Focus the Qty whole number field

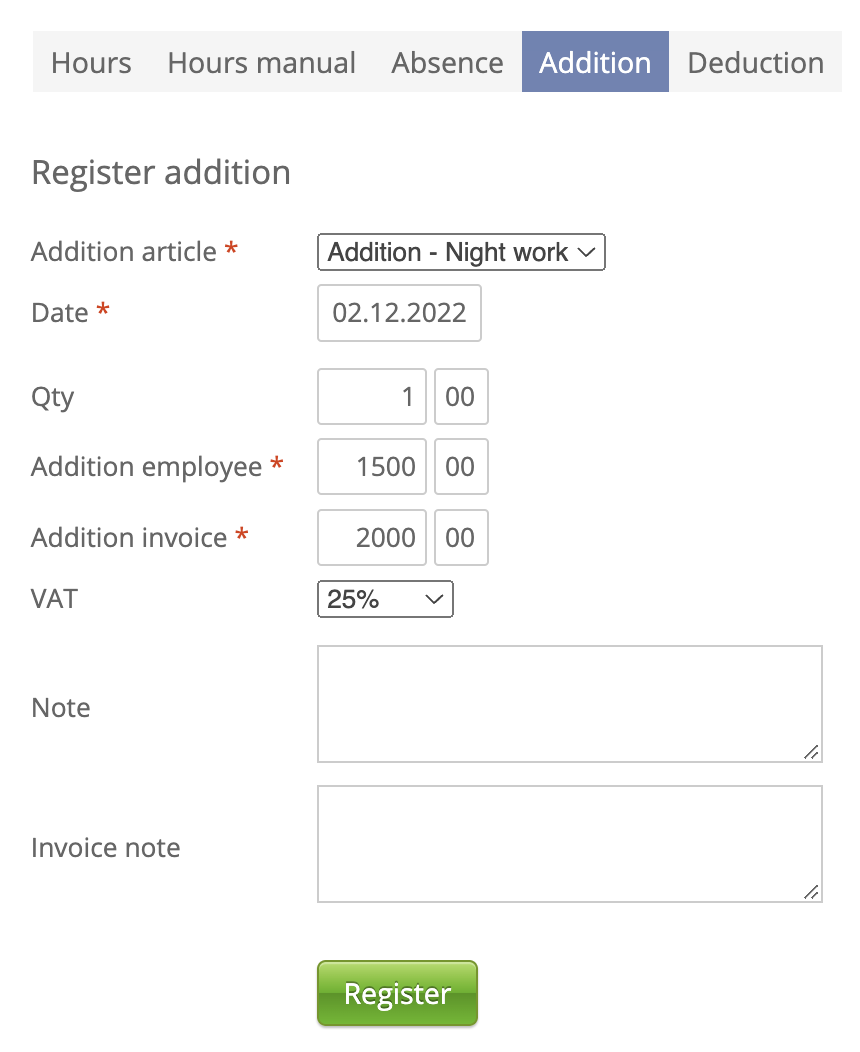(x=372, y=397)
